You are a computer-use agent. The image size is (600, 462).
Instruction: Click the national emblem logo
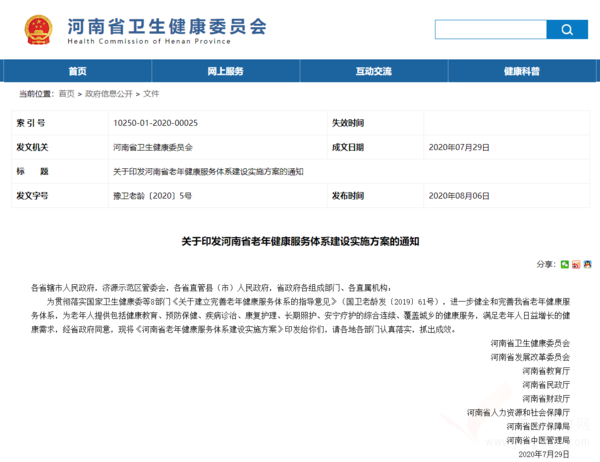38,30
